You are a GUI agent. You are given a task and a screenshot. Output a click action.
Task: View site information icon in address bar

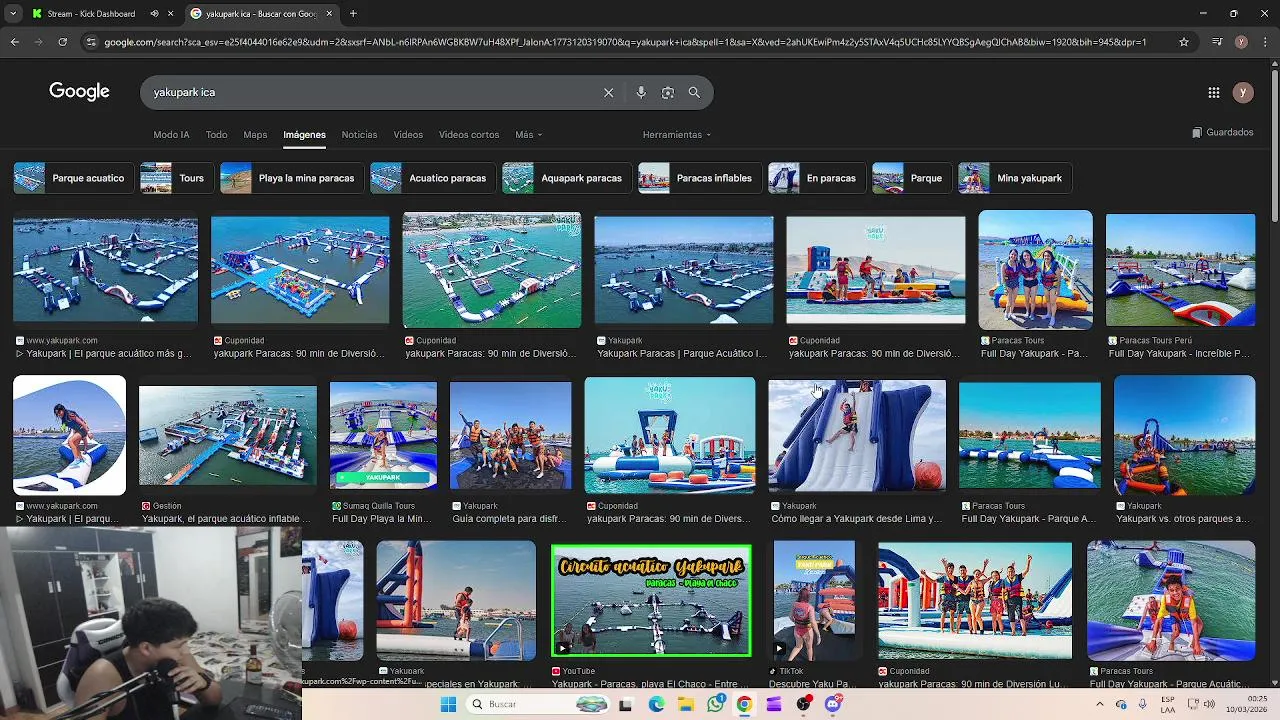pyautogui.click(x=91, y=42)
